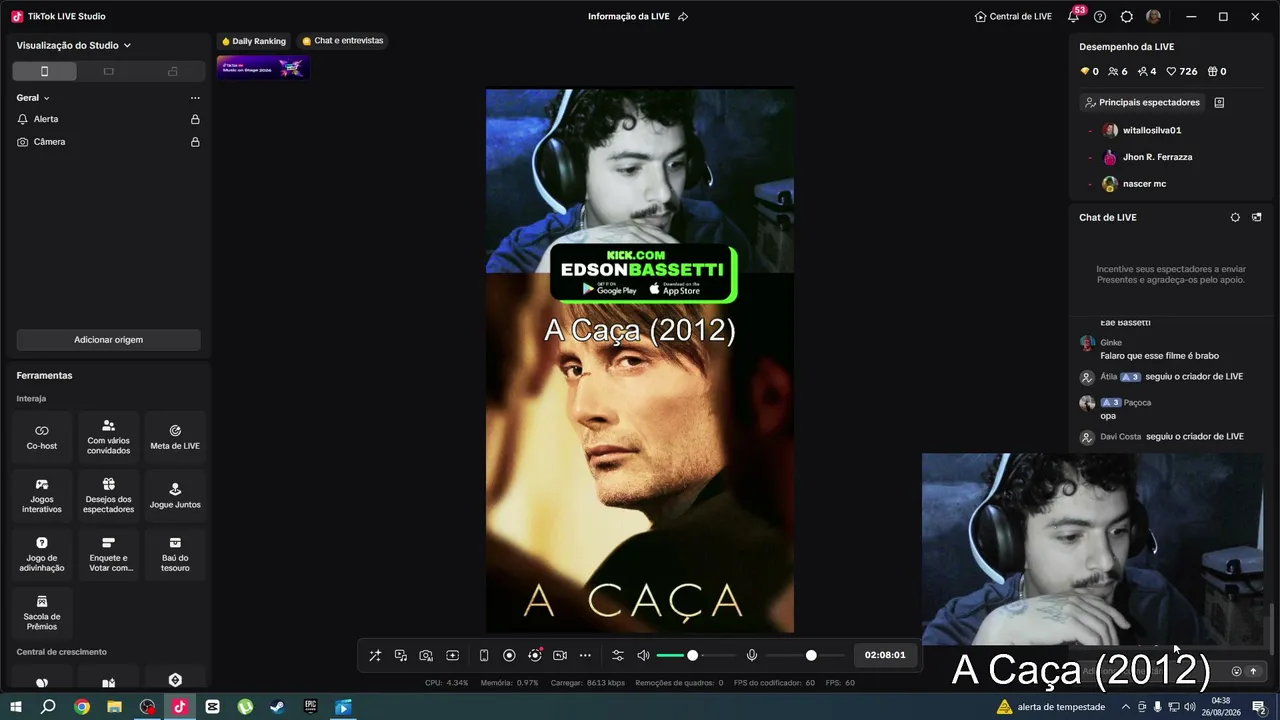Open the settings gear in title bar
This screenshot has height=720, width=1280.
click(x=1127, y=16)
